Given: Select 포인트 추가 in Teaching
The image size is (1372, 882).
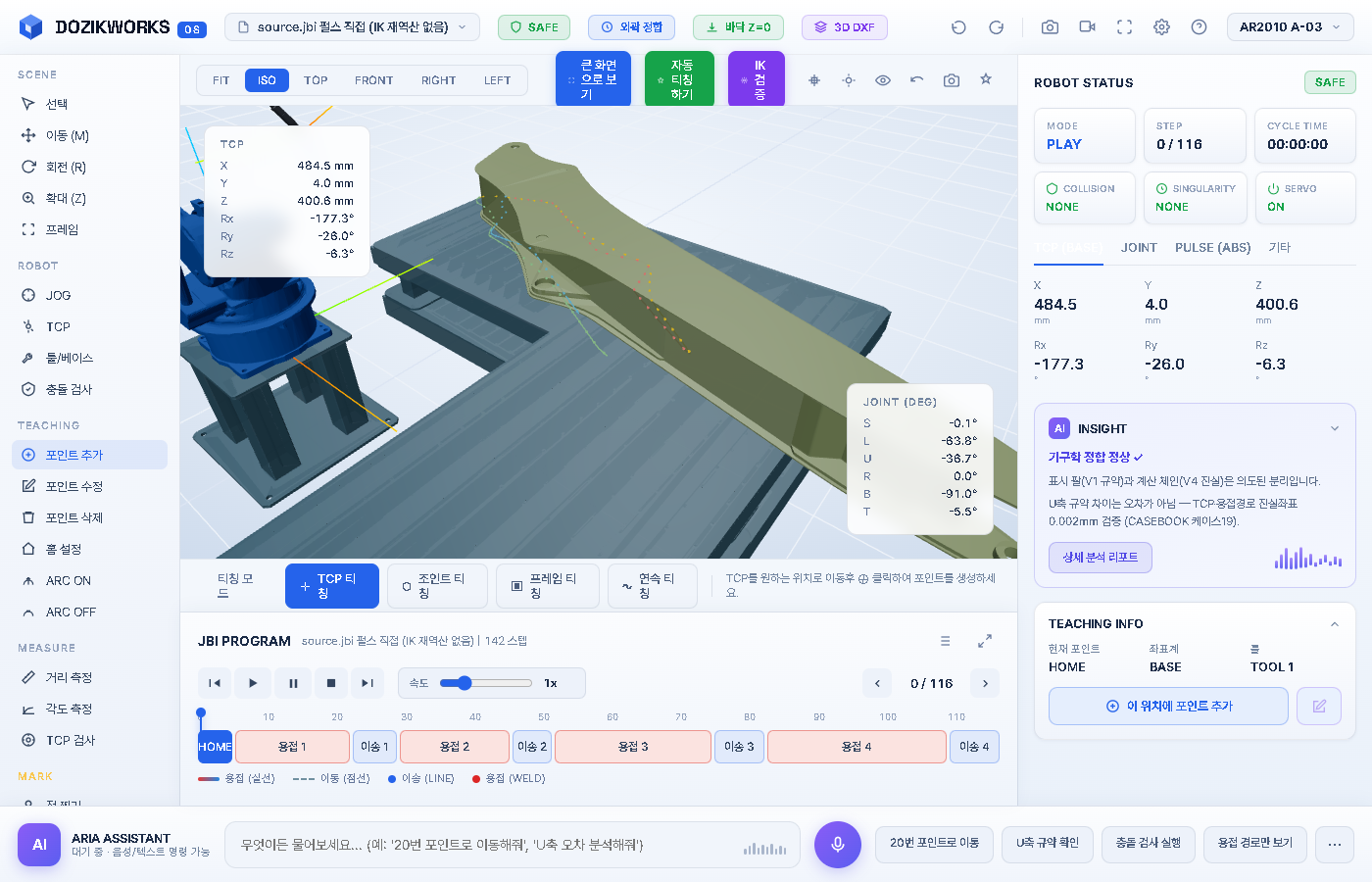Looking at the screenshot, I should pyautogui.click(x=89, y=455).
